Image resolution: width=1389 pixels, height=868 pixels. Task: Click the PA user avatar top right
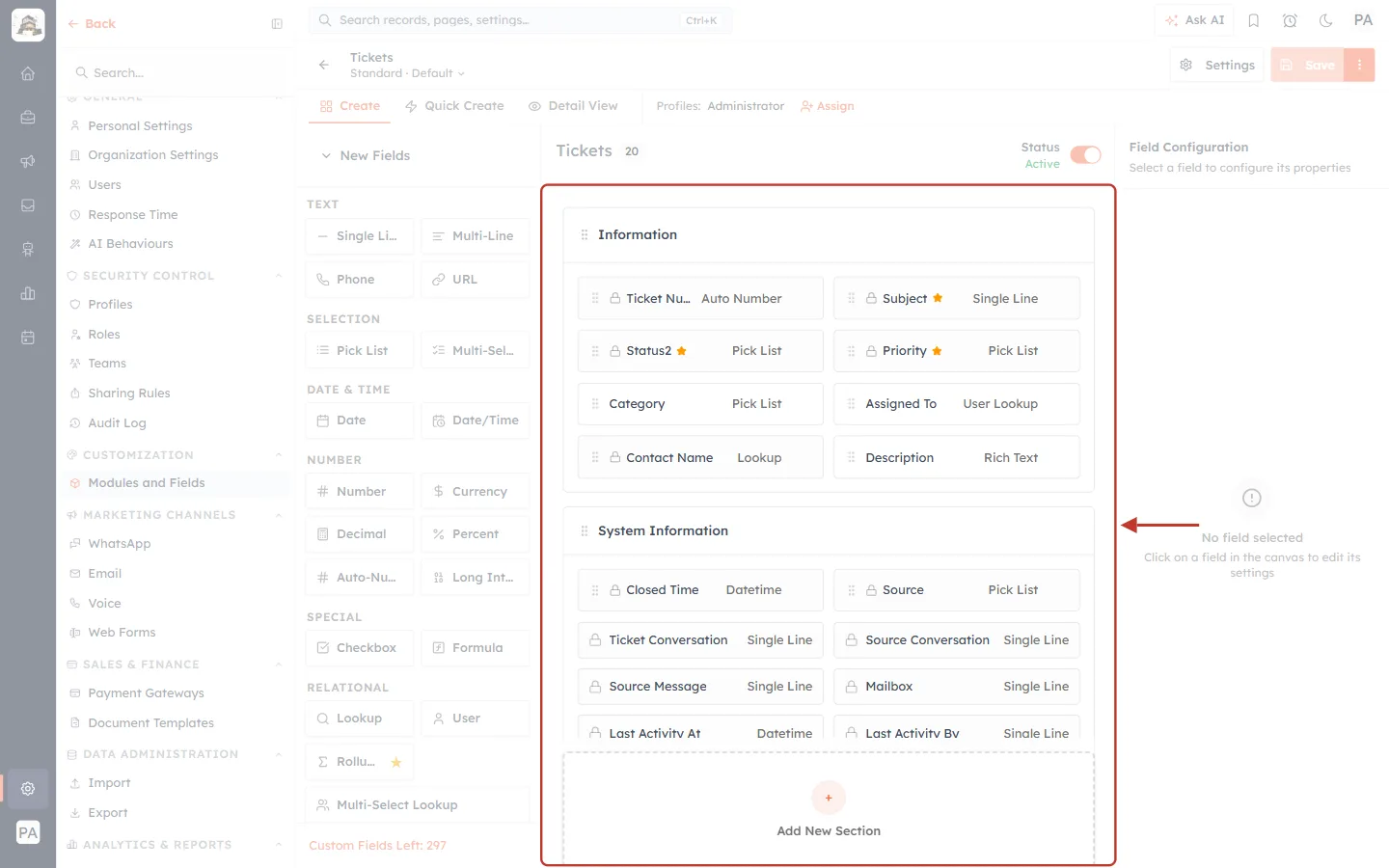pyautogui.click(x=1363, y=20)
